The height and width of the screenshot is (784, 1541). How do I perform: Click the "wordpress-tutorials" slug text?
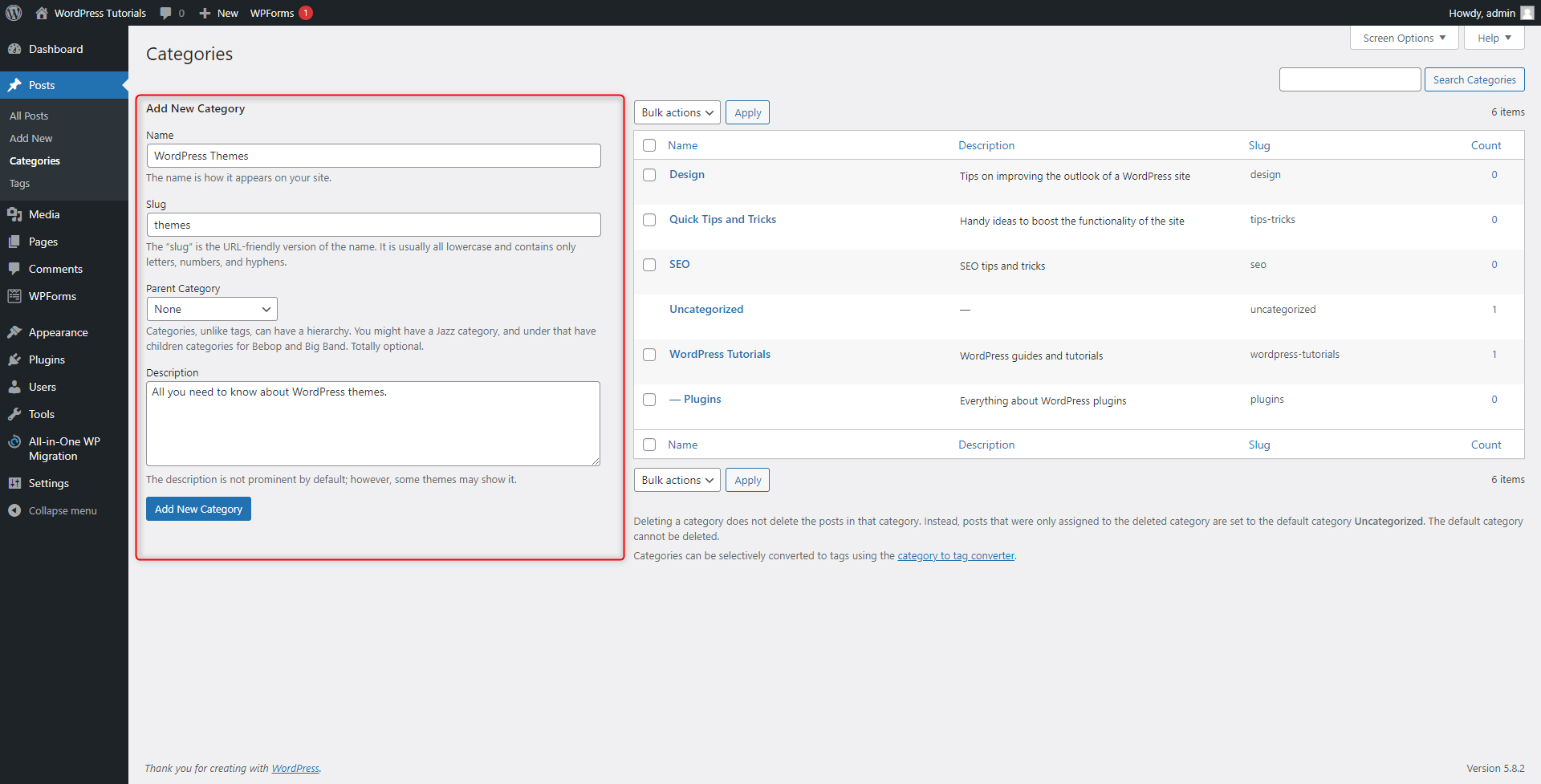(1295, 354)
